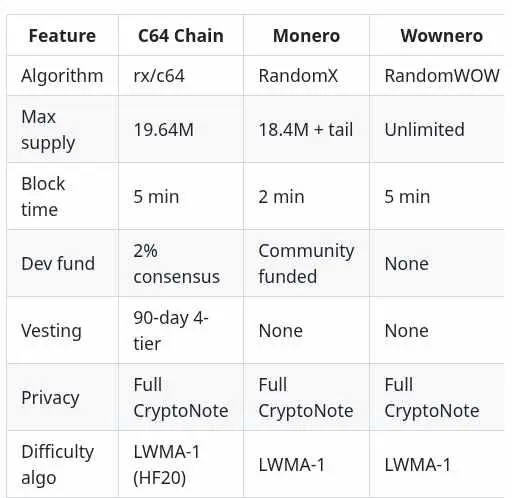512x498 pixels.
Task: Select the 2% consensus dev fund cell
Action: (x=181, y=264)
